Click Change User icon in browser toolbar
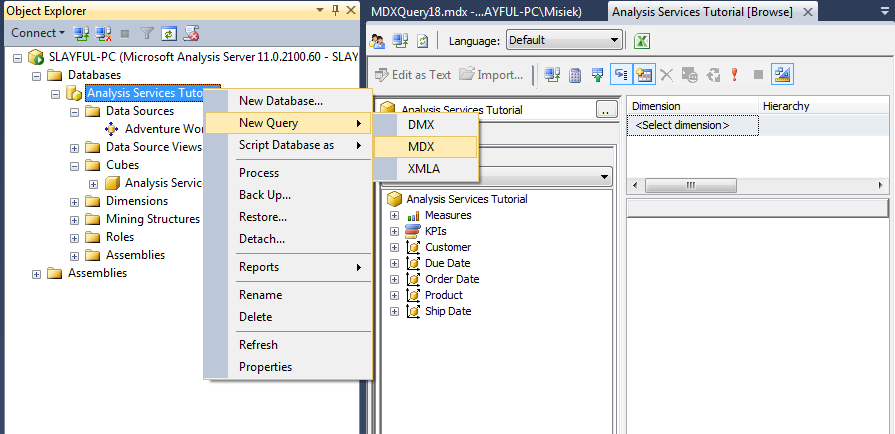This screenshot has width=895, height=434. pos(377,41)
